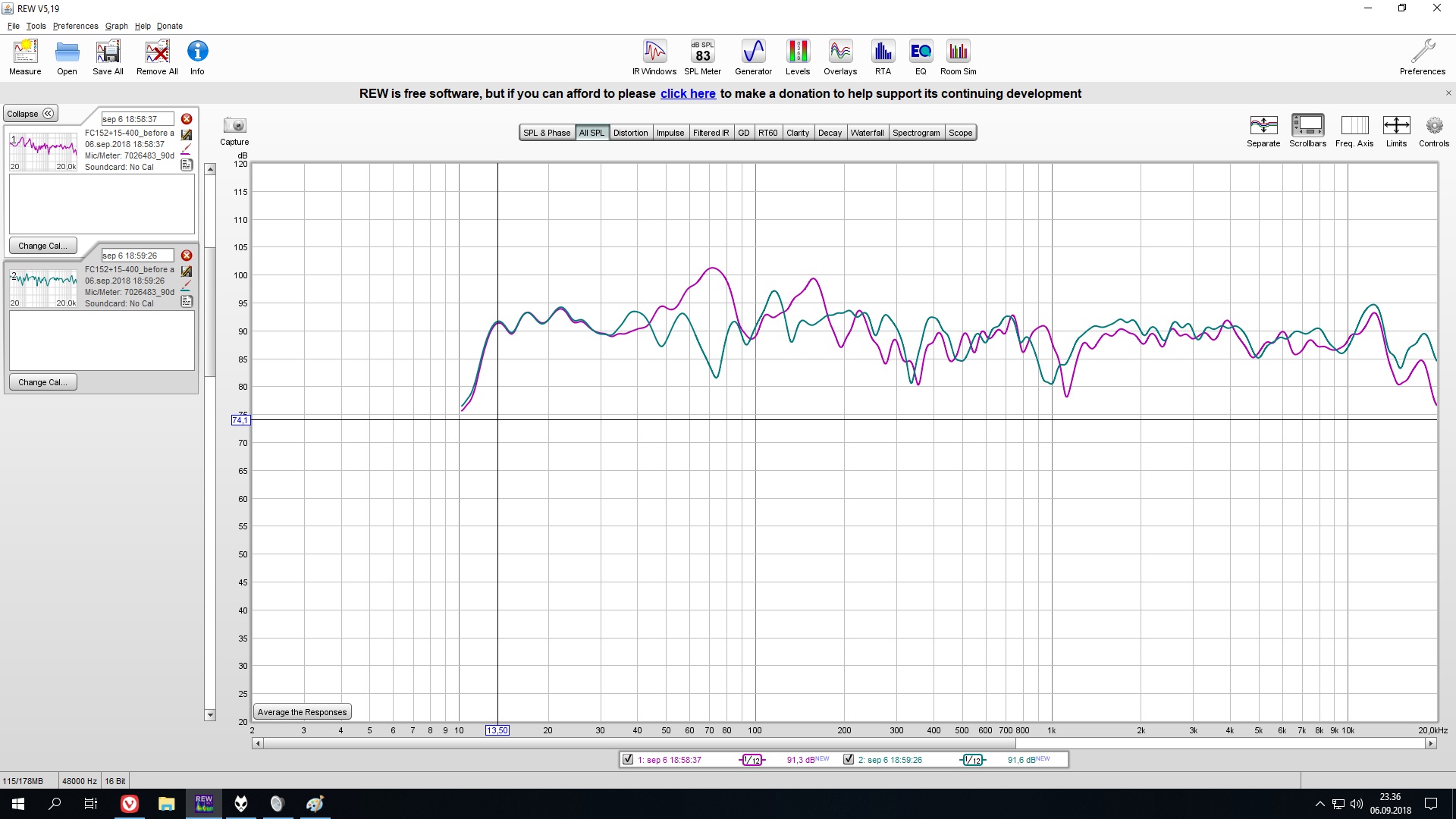Switch to Impulse tab
This screenshot has height=819, width=1456.
[x=670, y=133]
